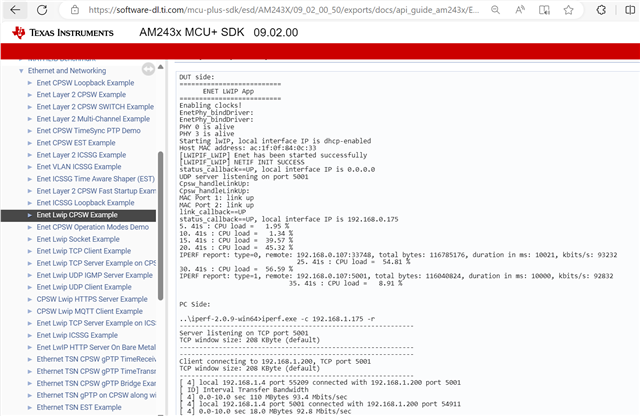Open Enet Layer 2 Multi-Channel Example
The width and height of the screenshot is (640, 416).
pos(93,119)
